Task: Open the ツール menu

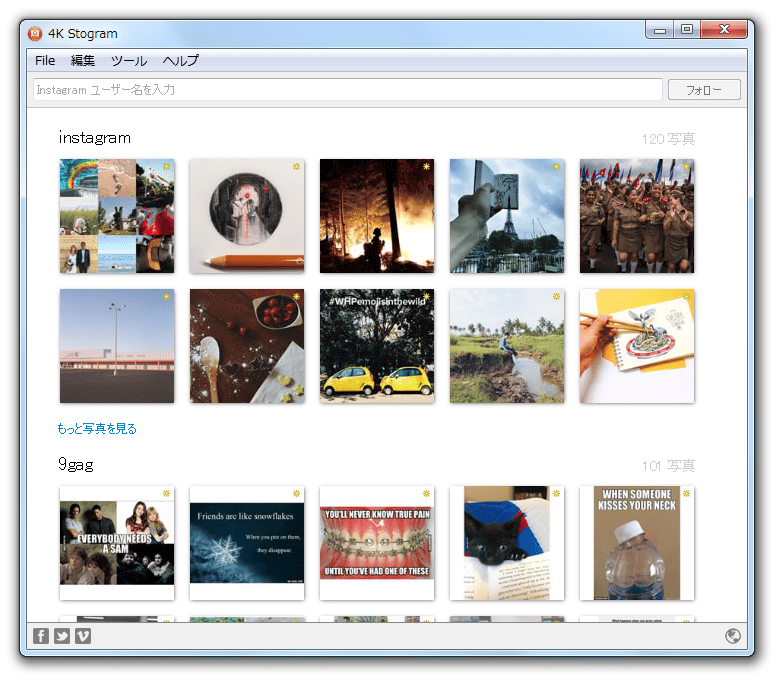Action: pos(129,60)
